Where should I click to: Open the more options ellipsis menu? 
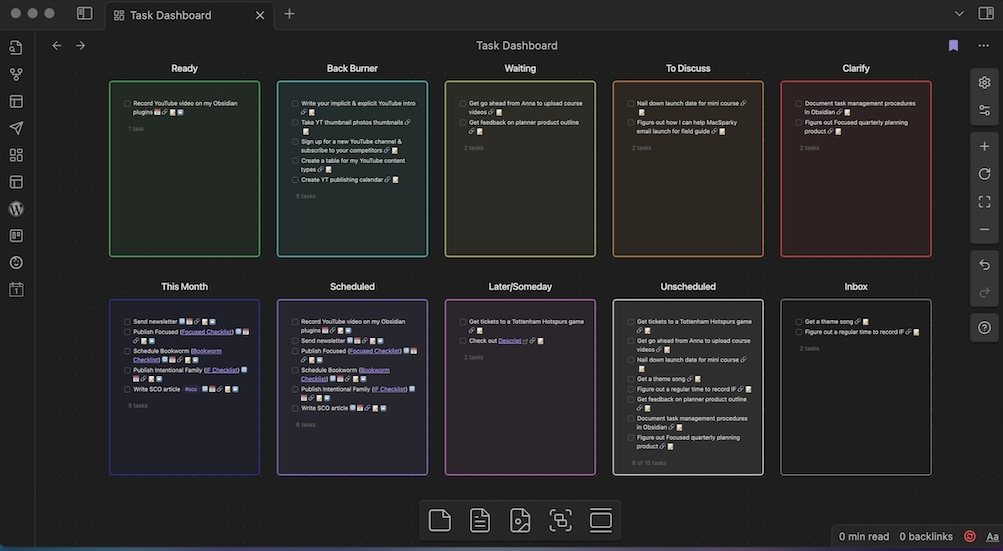pos(983,45)
